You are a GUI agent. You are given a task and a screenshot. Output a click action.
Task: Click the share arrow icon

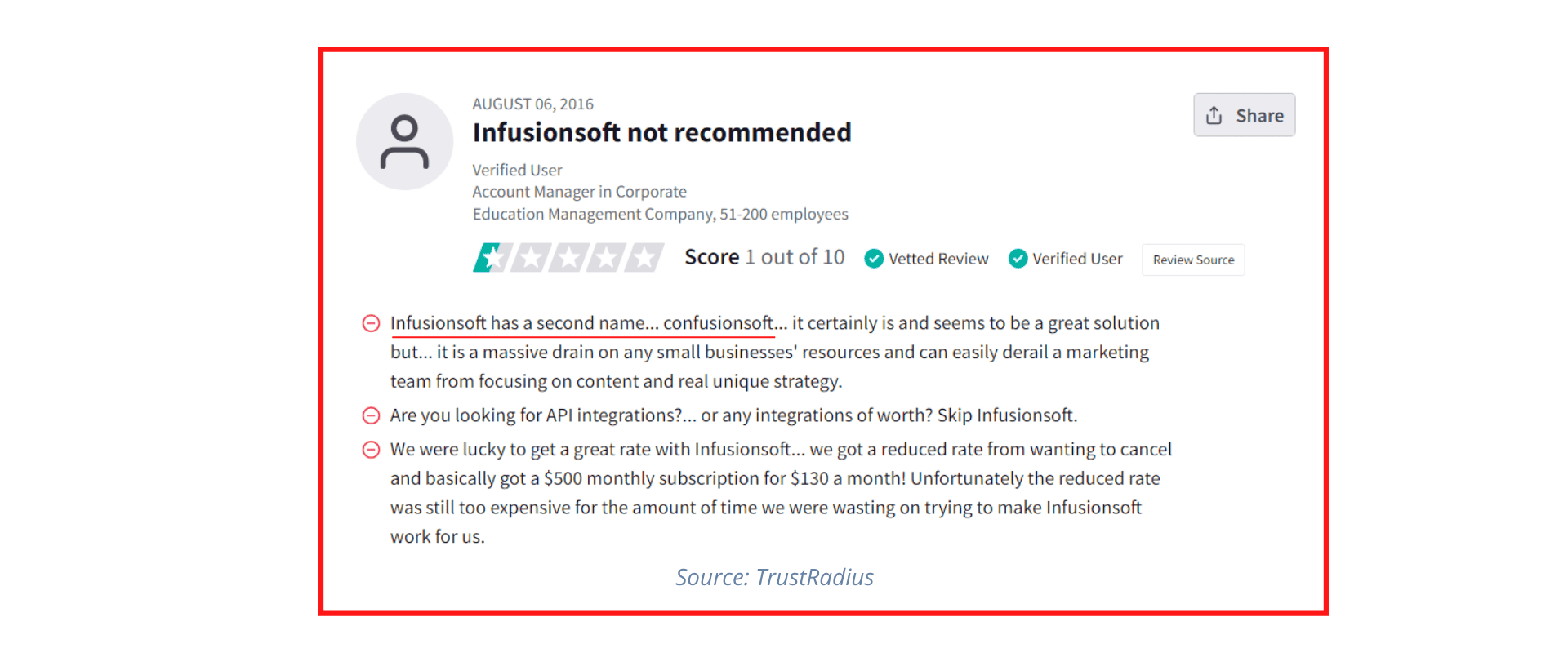click(x=1214, y=115)
